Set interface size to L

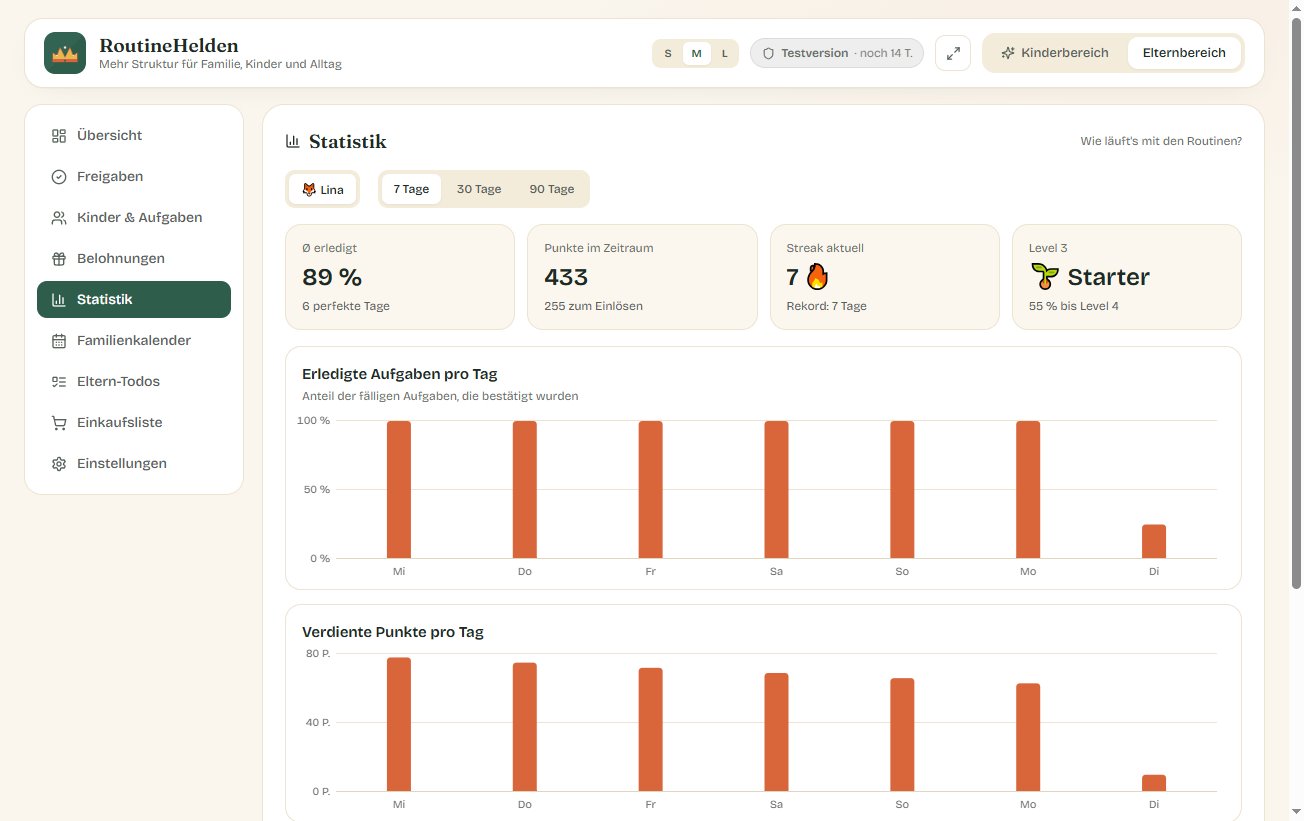click(x=725, y=53)
